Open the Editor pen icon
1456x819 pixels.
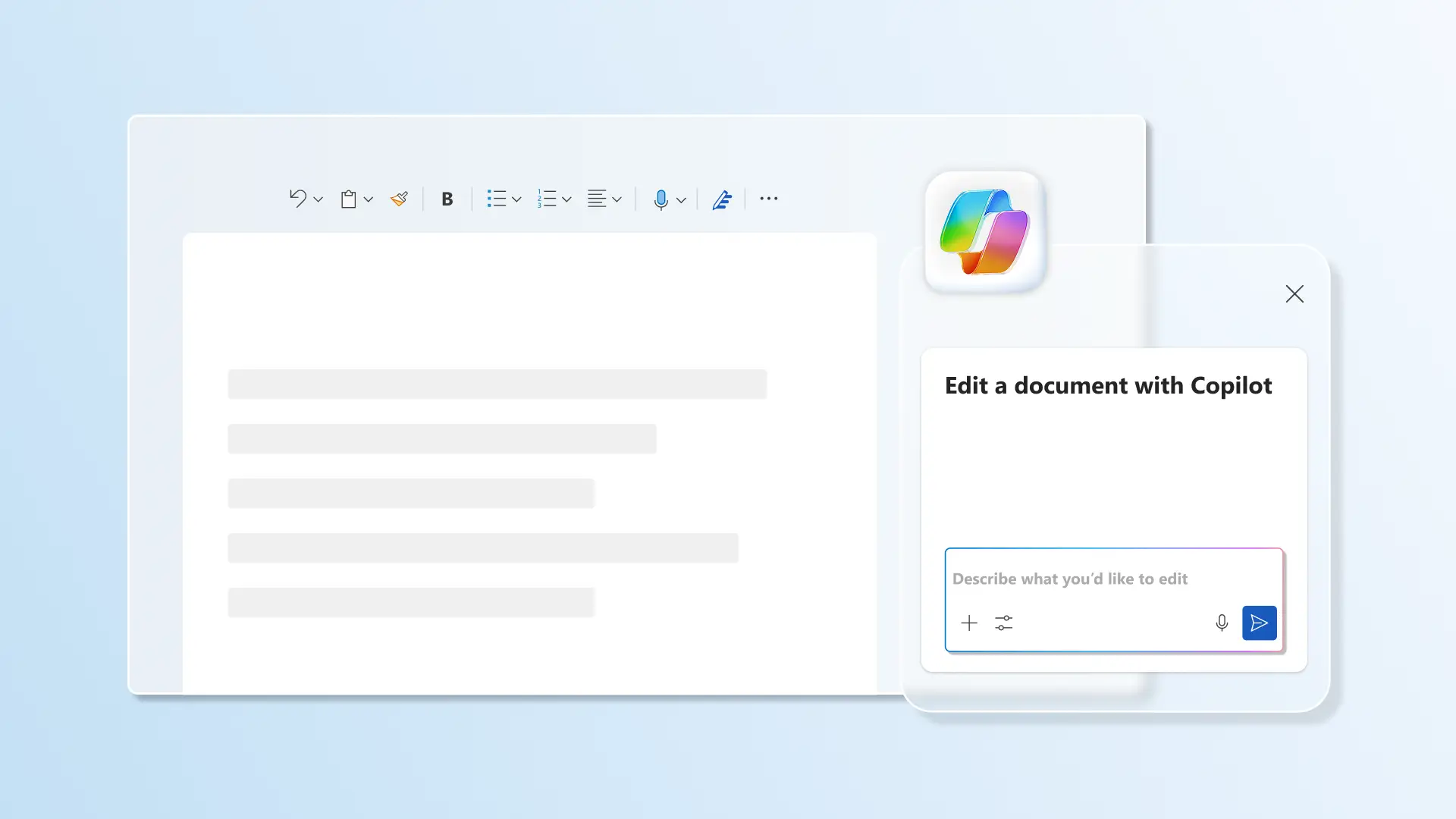click(x=722, y=199)
